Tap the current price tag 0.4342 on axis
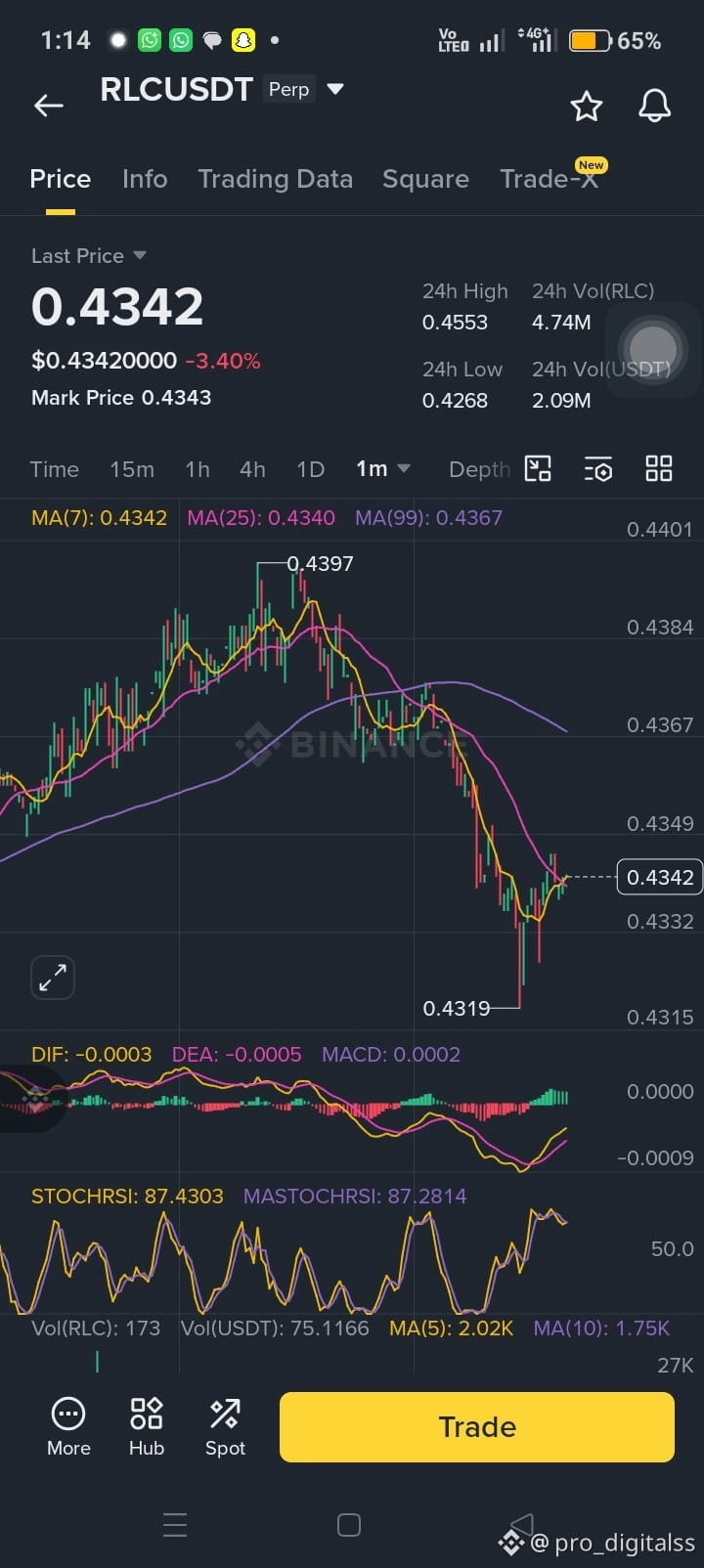The height and width of the screenshot is (1568, 704). click(660, 878)
